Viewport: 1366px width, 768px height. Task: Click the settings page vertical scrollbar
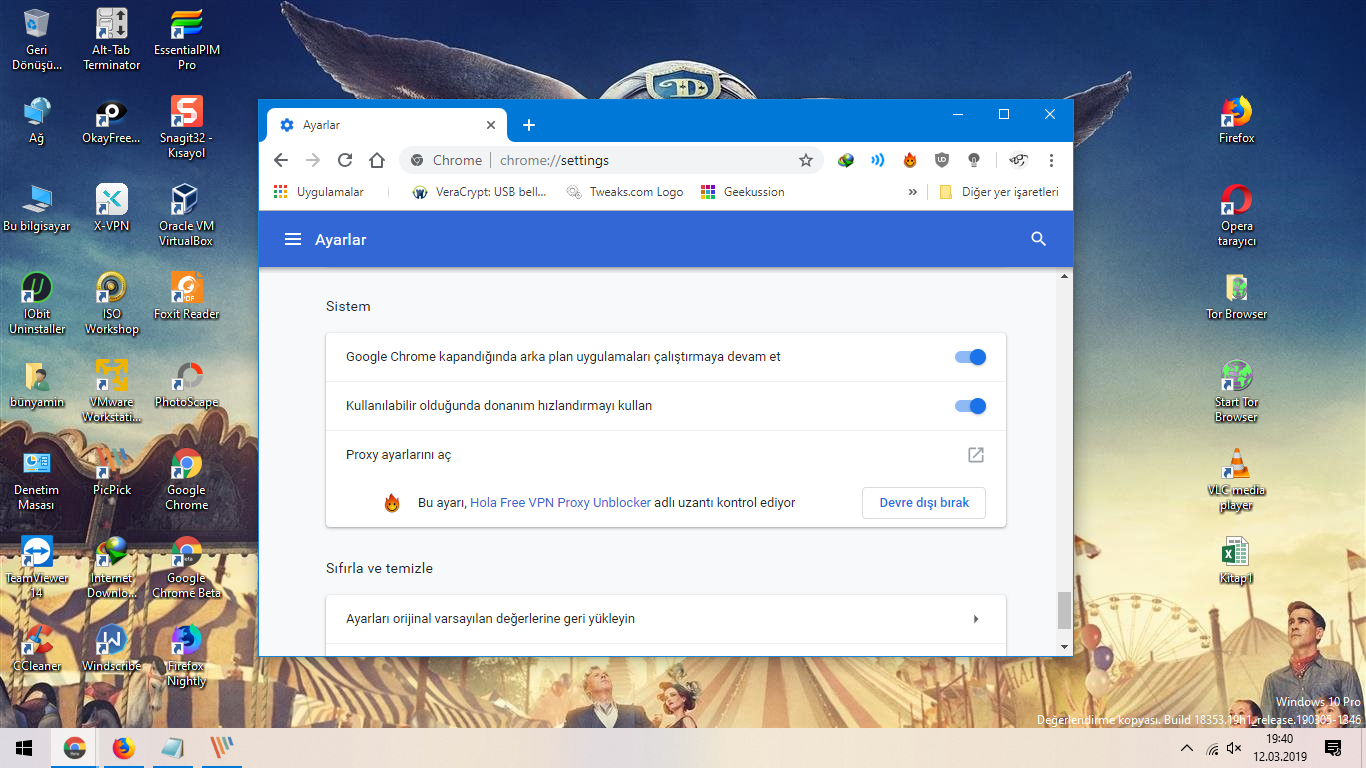pos(1064,610)
